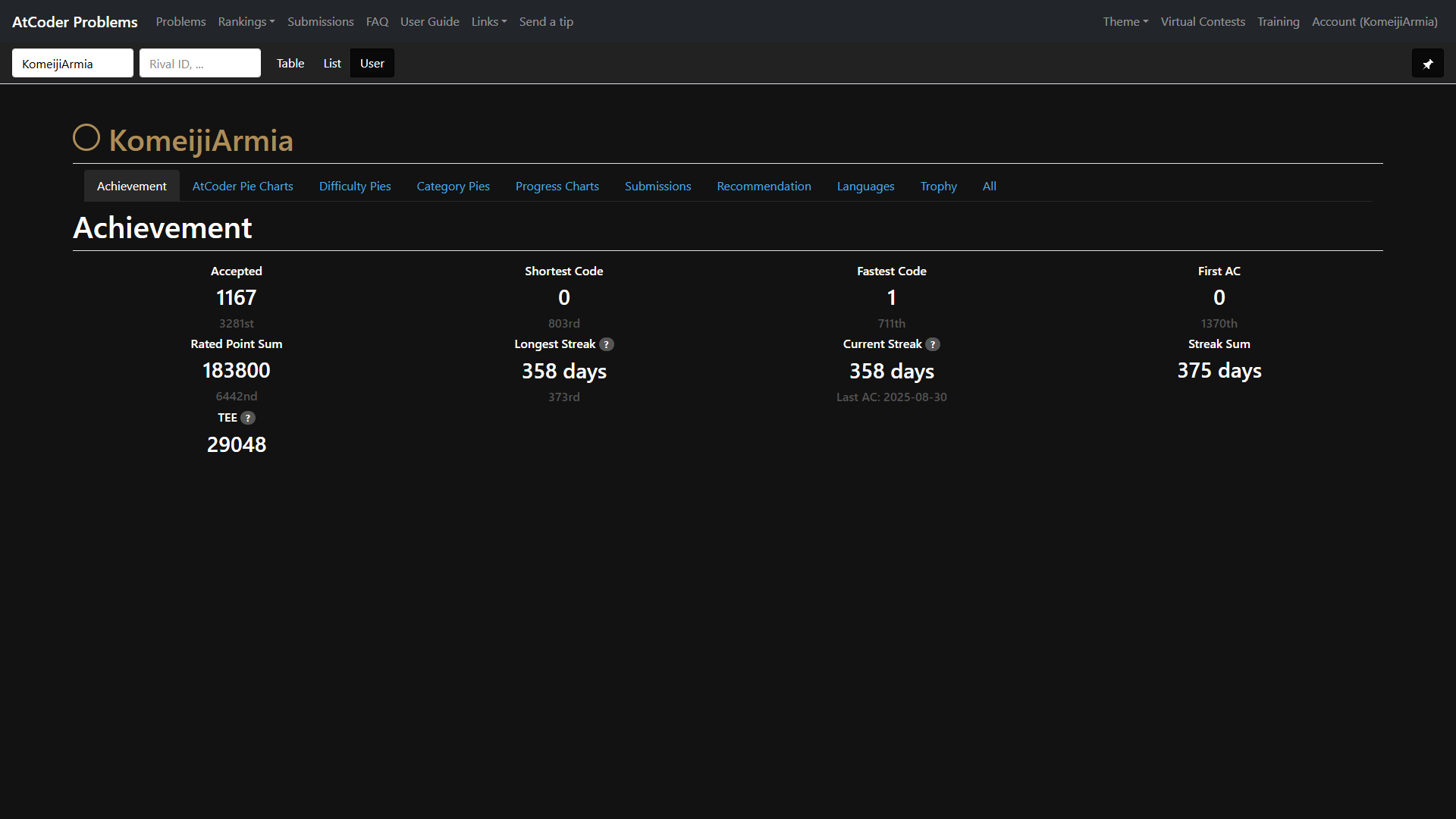1456x819 pixels.
Task: Click the TEE help question mark
Action: (248, 418)
